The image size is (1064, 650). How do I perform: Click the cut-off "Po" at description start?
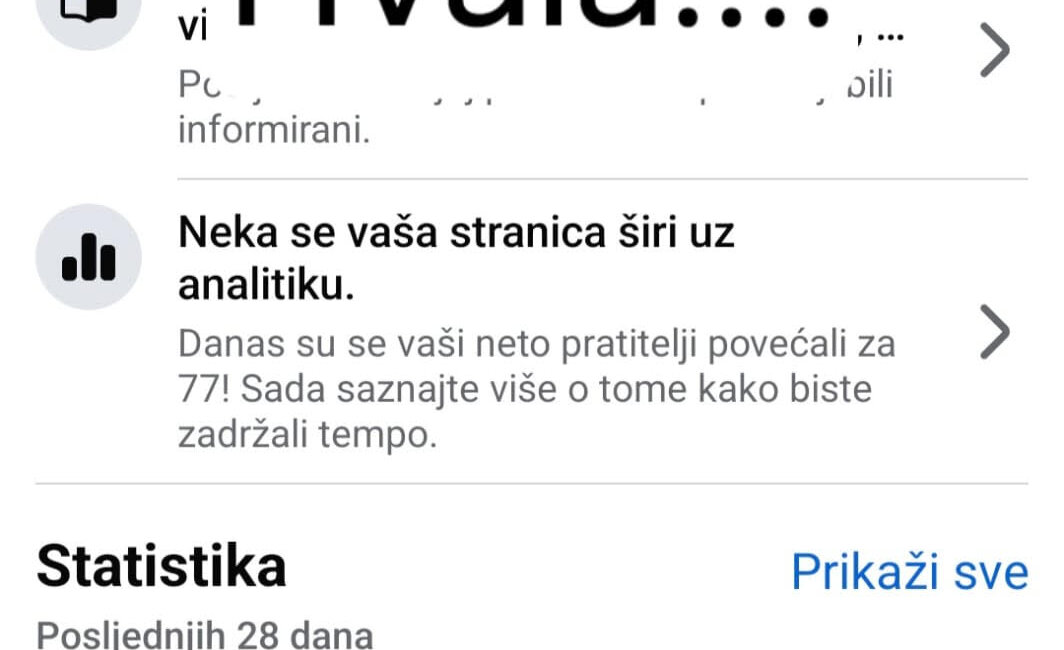tap(199, 85)
